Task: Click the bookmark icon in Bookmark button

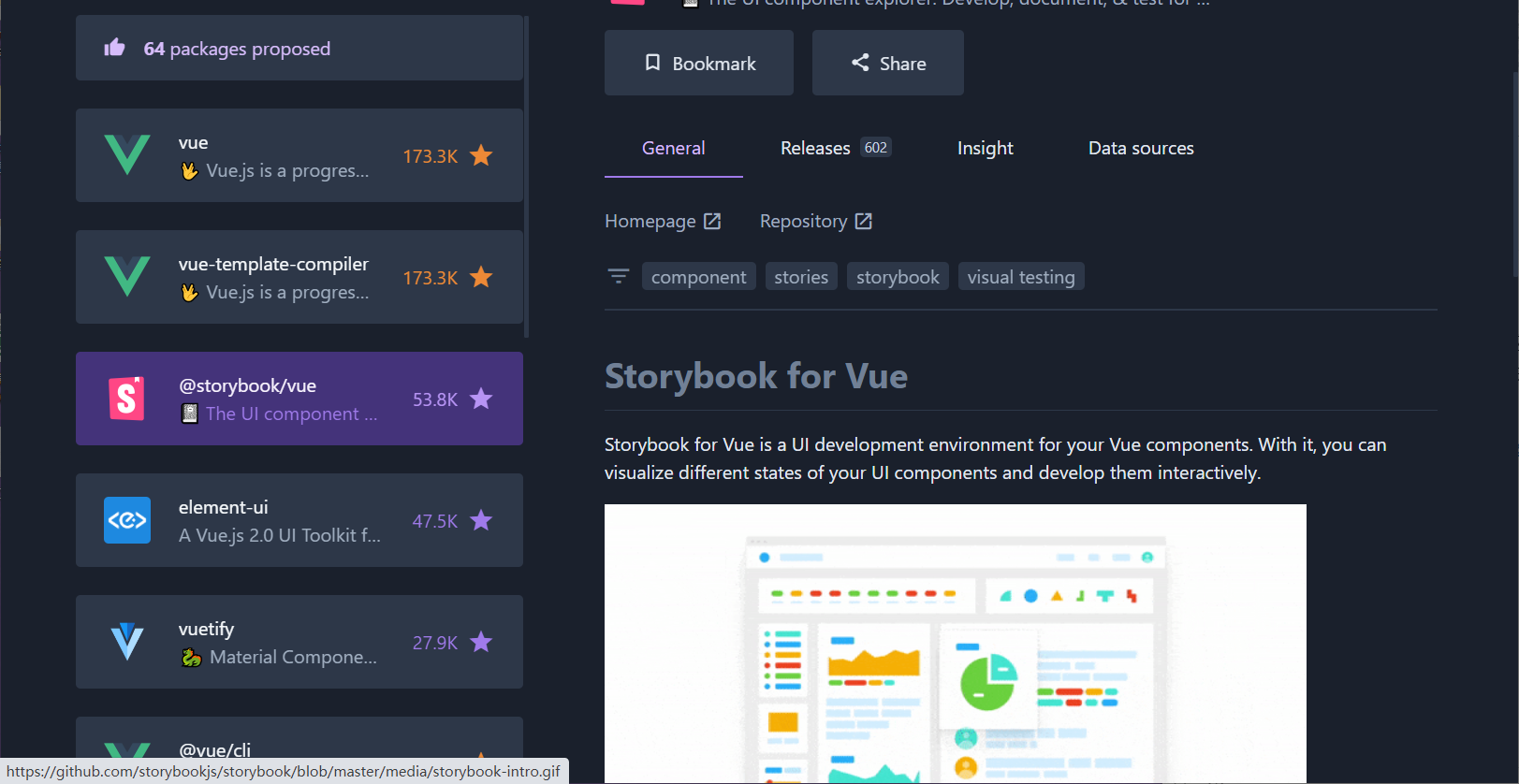Action: point(653,63)
